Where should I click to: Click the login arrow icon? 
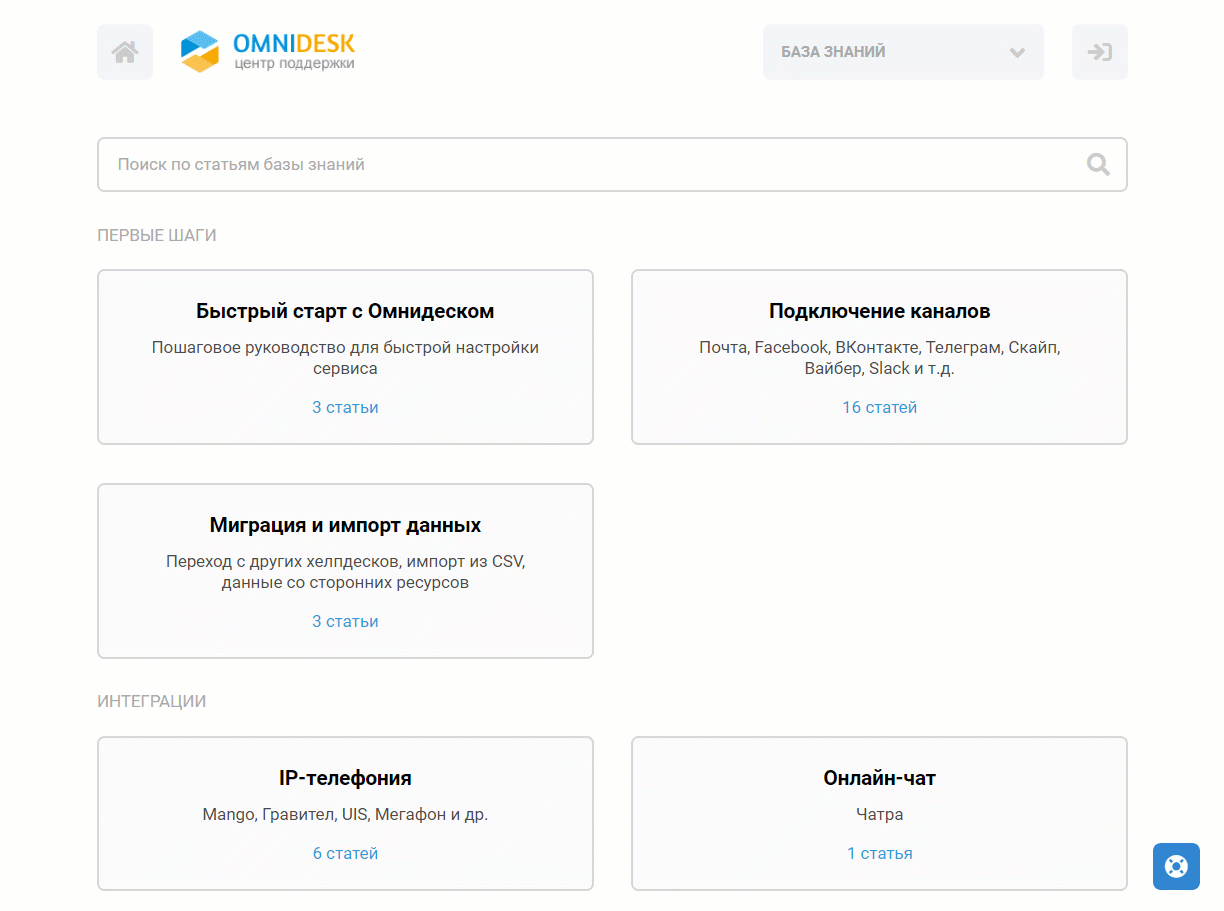(1099, 52)
